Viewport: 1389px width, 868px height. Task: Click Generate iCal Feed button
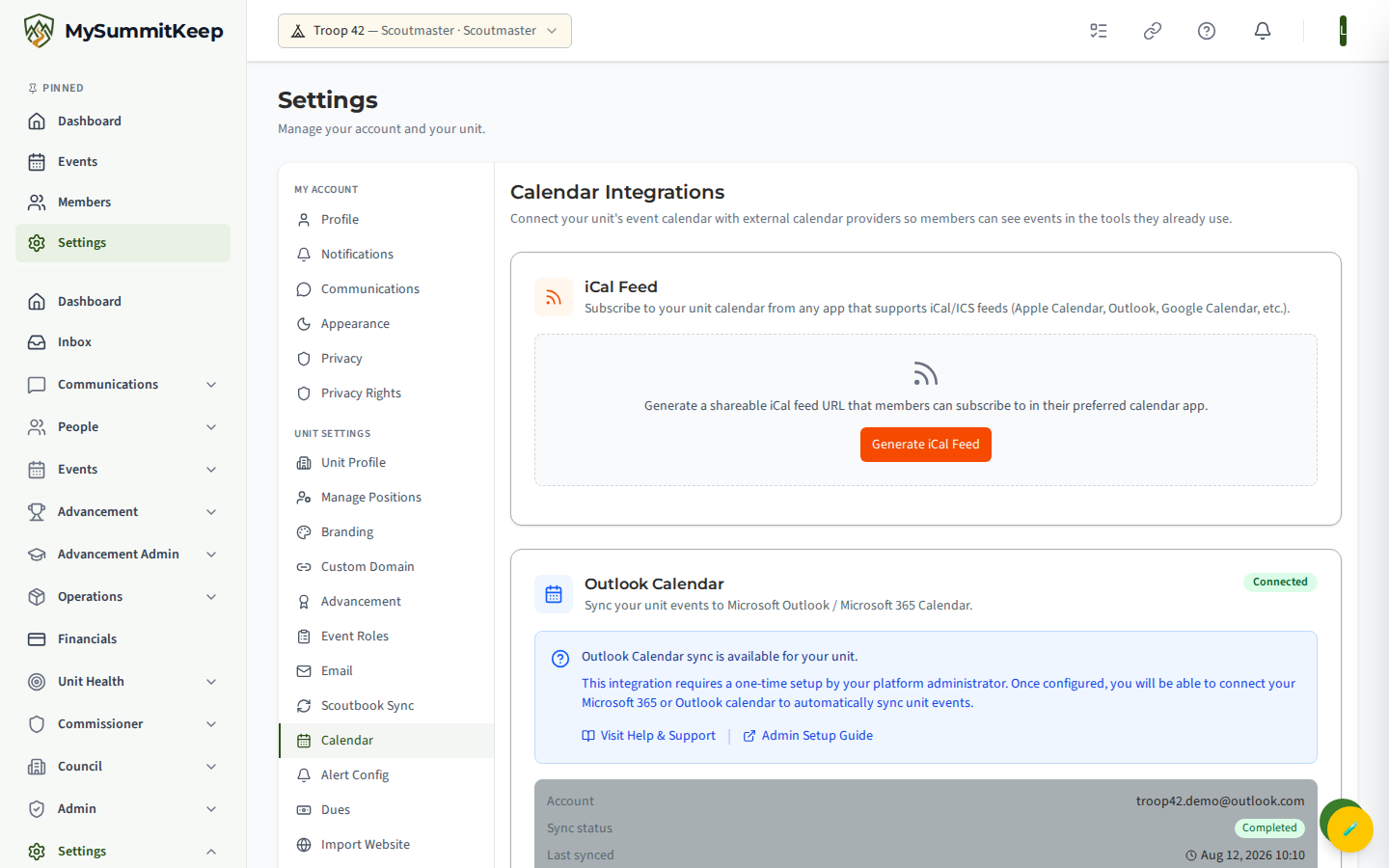coord(925,445)
